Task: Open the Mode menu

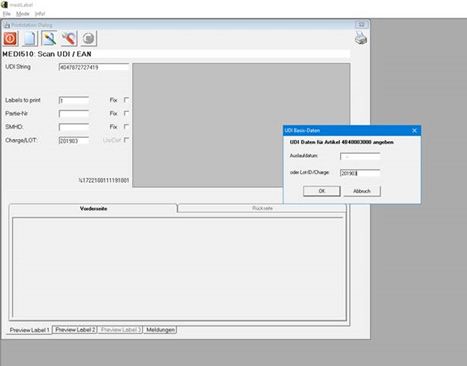Action: (23, 14)
